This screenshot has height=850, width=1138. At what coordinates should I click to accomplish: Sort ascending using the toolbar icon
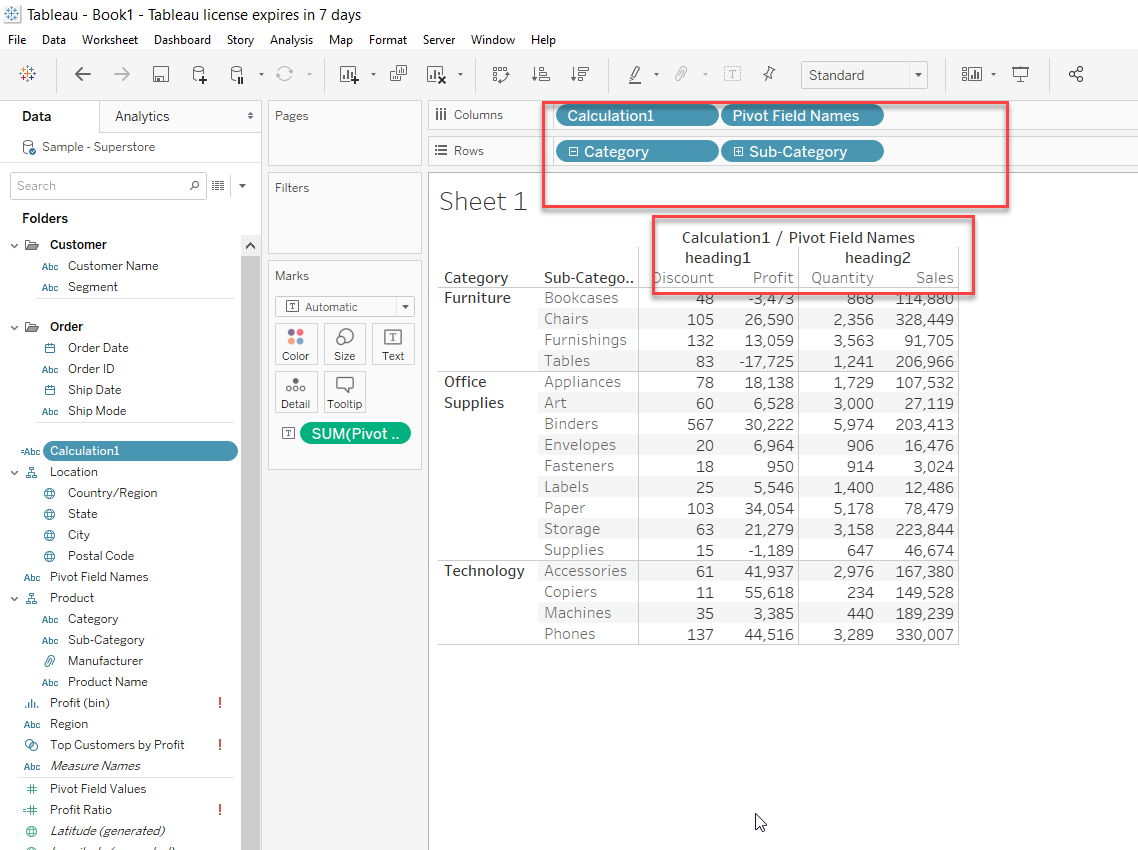coord(540,74)
